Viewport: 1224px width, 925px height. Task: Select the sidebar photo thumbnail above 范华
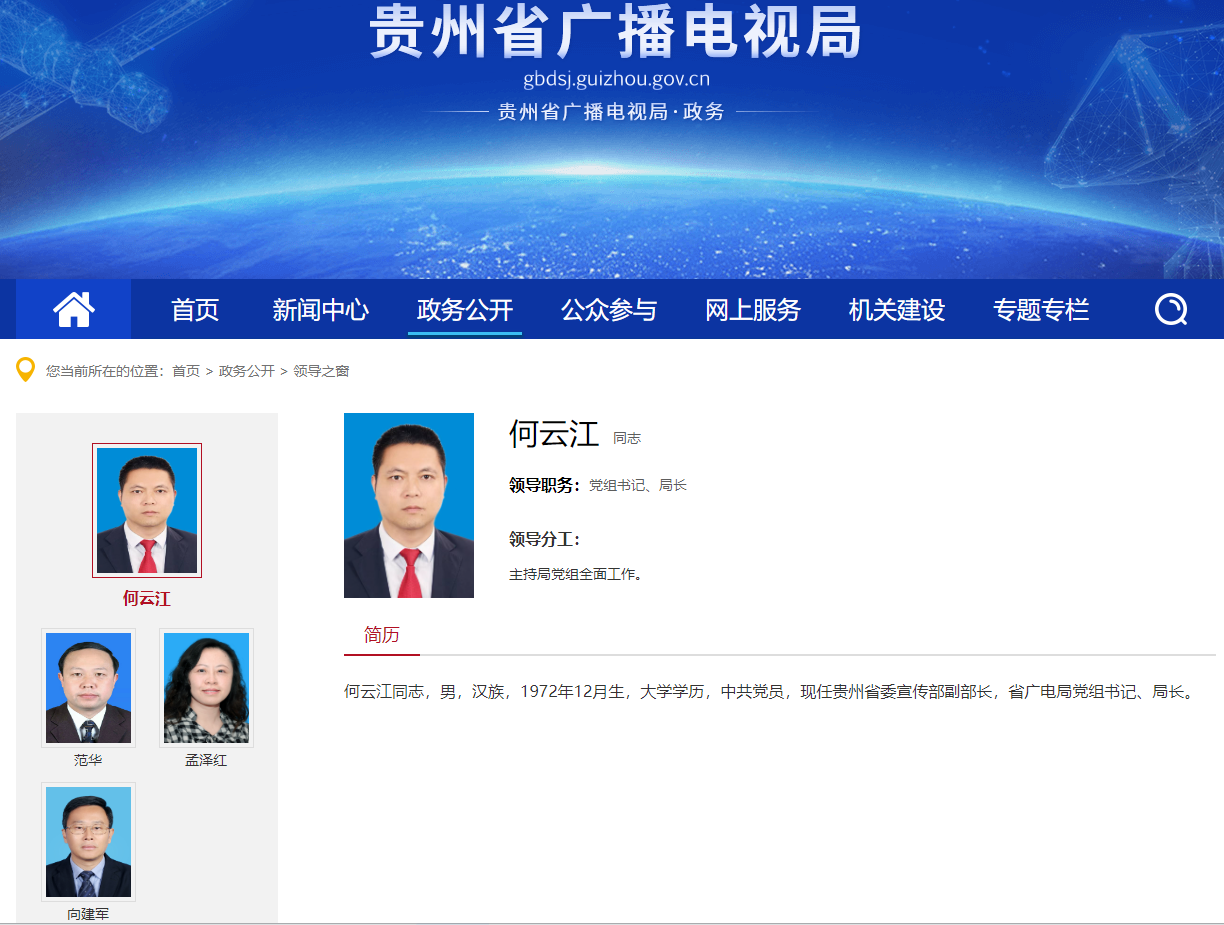click(x=88, y=688)
